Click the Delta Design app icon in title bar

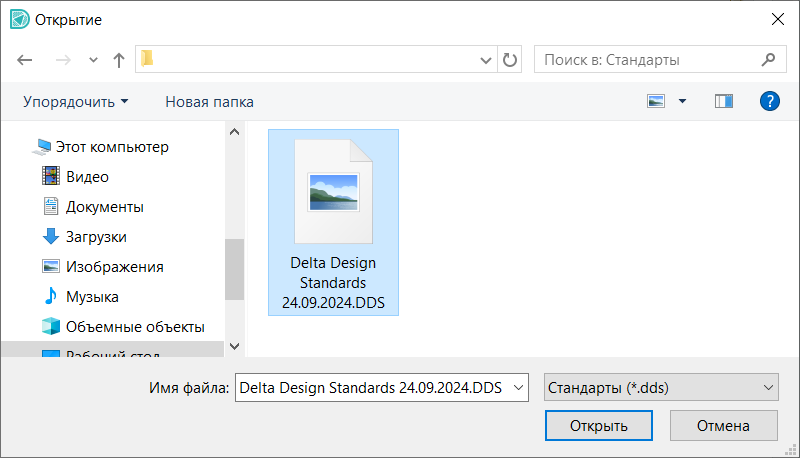click(x=19, y=19)
